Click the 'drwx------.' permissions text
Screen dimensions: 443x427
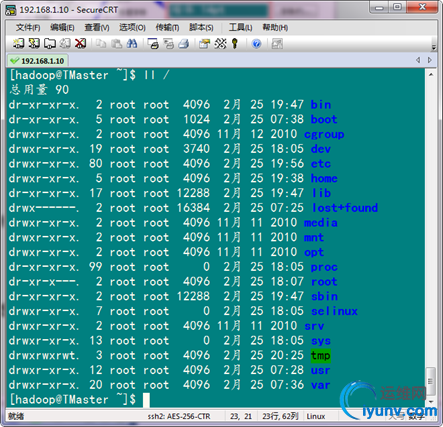coord(44,208)
